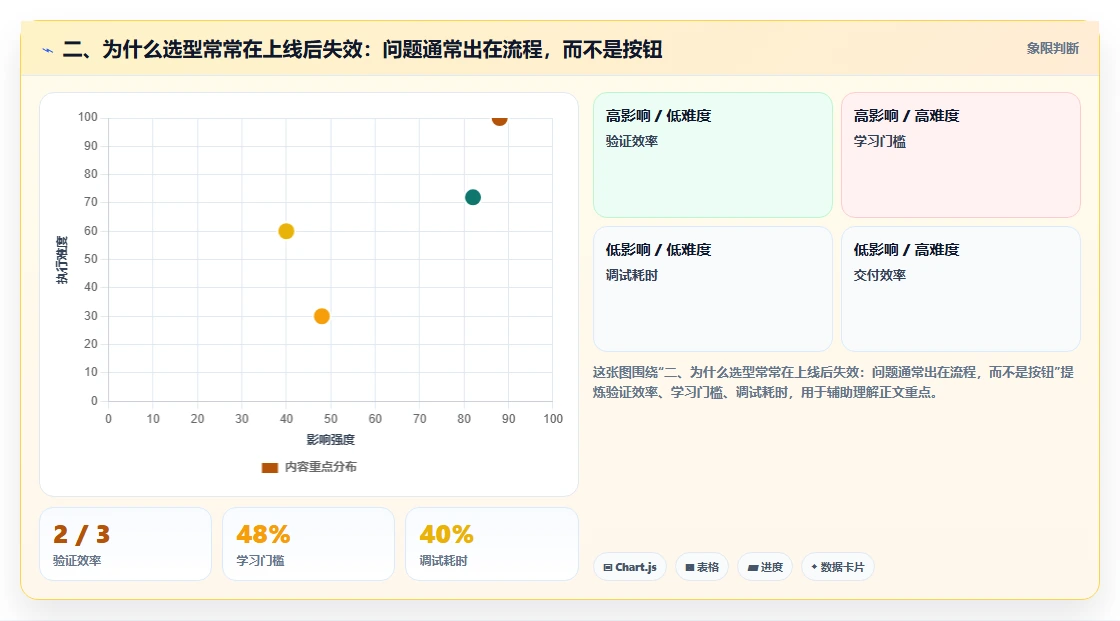The height and width of the screenshot is (621, 1120).
Task: Click the 影响强度 x-axis title
Action: (x=331, y=439)
